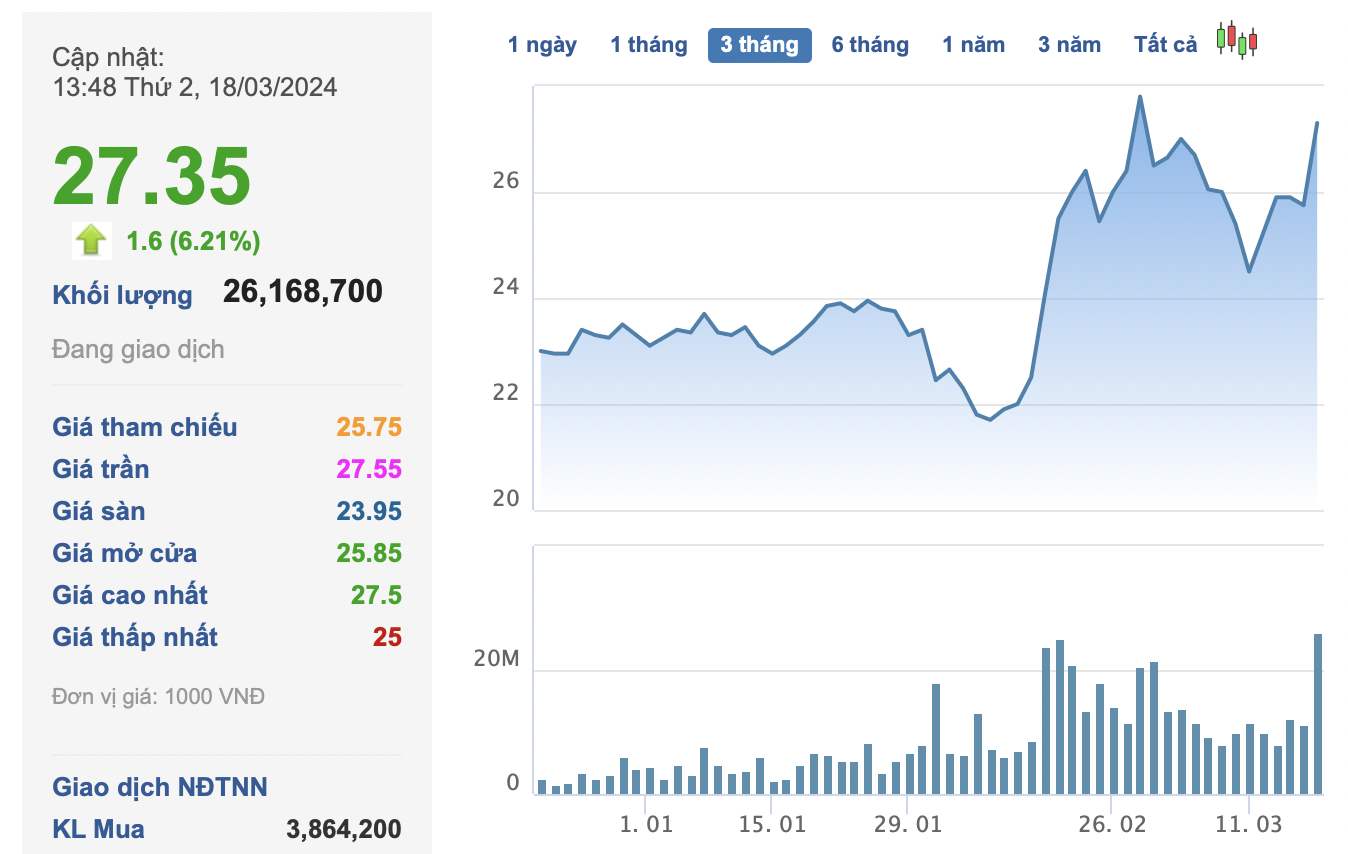Click the 'Đơn vị giá: 1000 VNĐ' note
The image size is (1348, 854).
click(158, 696)
